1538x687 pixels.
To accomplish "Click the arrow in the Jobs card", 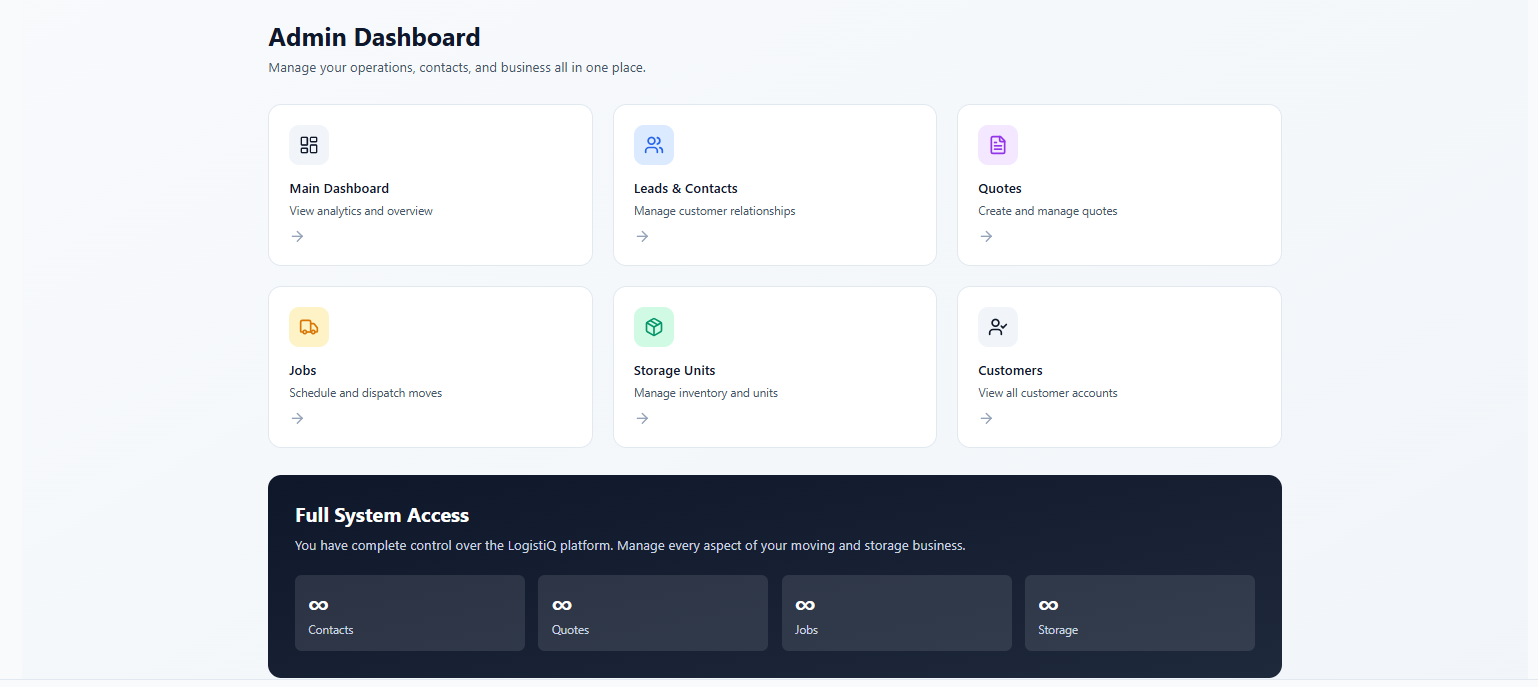I will (298, 419).
